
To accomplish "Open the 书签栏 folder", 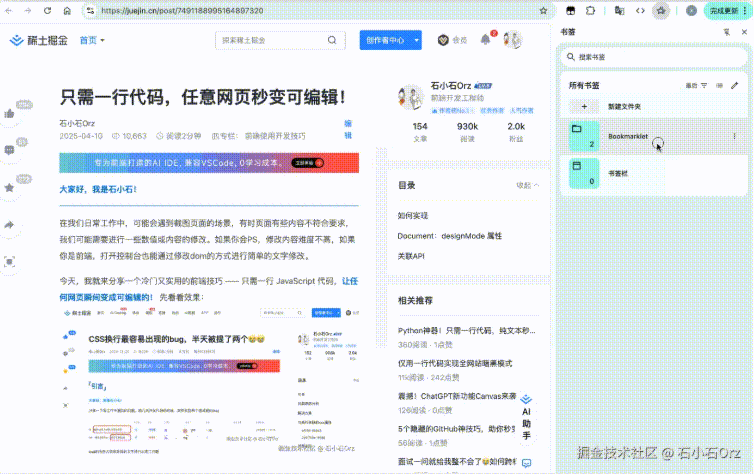I will pyautogui.click(x=654, y=174).
